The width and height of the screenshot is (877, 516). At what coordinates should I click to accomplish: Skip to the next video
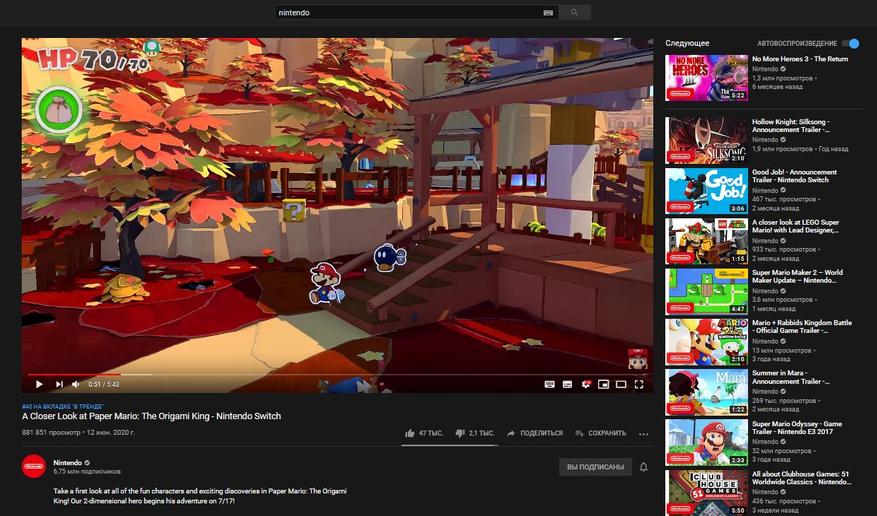[x=59, y=384]
